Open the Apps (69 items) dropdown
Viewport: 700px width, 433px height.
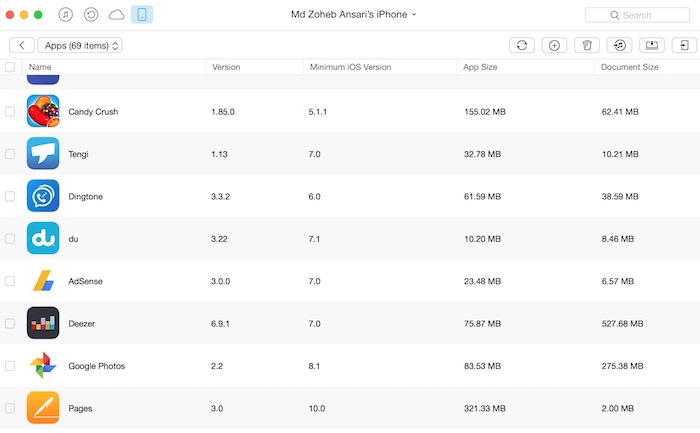point(80,45)
